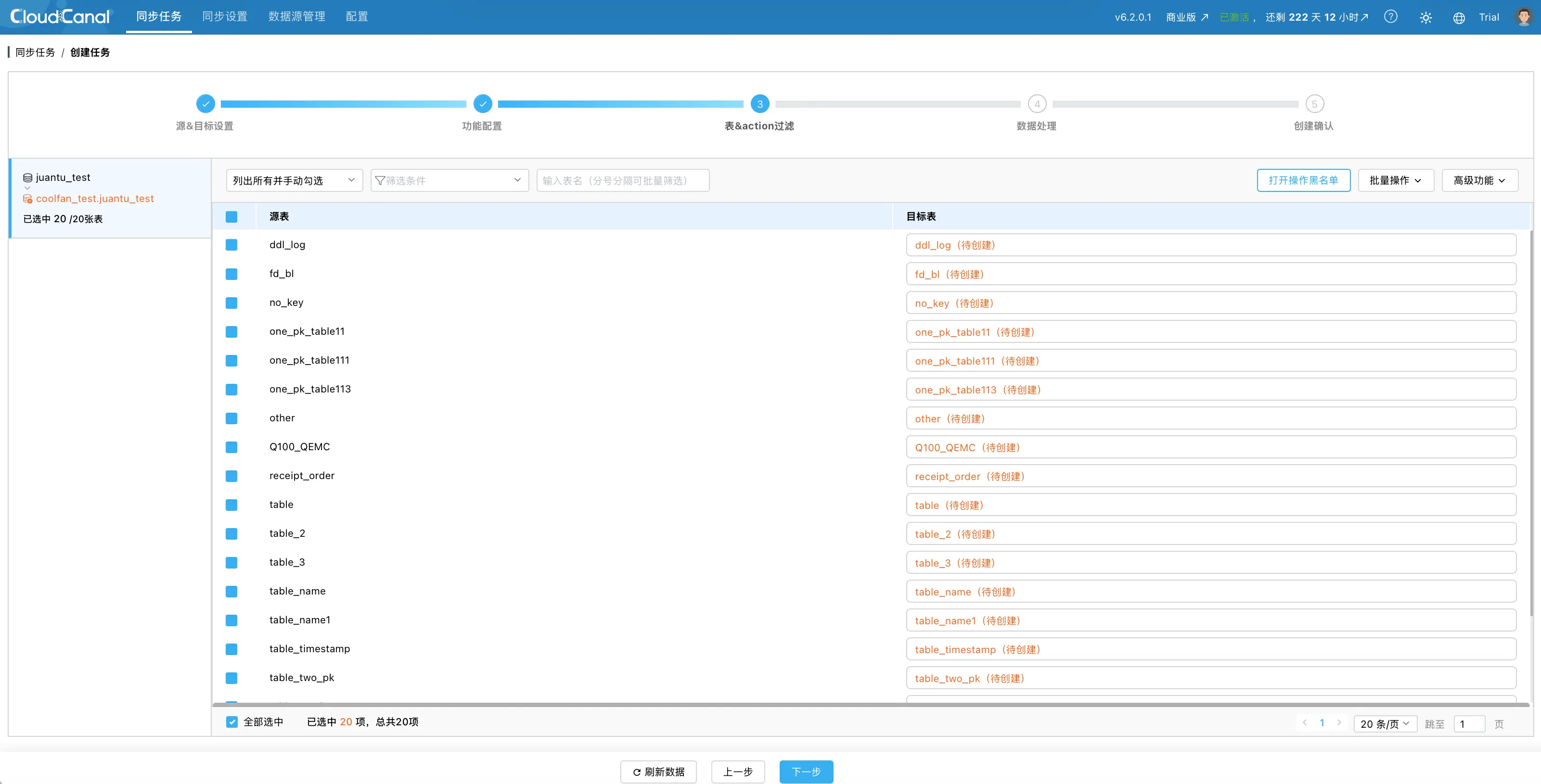Screen dimensions: 1541x784
Task: Click step 1 completed checkmark circle
Action: click(x=205, y=103)
